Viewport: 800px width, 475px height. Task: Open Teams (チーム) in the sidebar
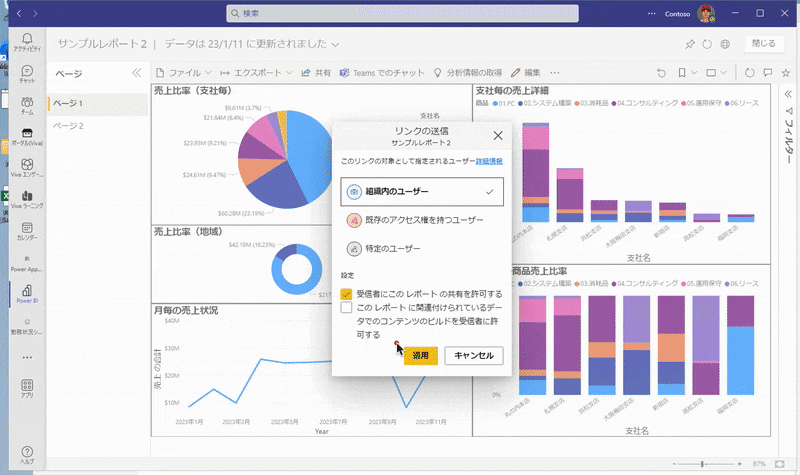(x=27, y=105)
